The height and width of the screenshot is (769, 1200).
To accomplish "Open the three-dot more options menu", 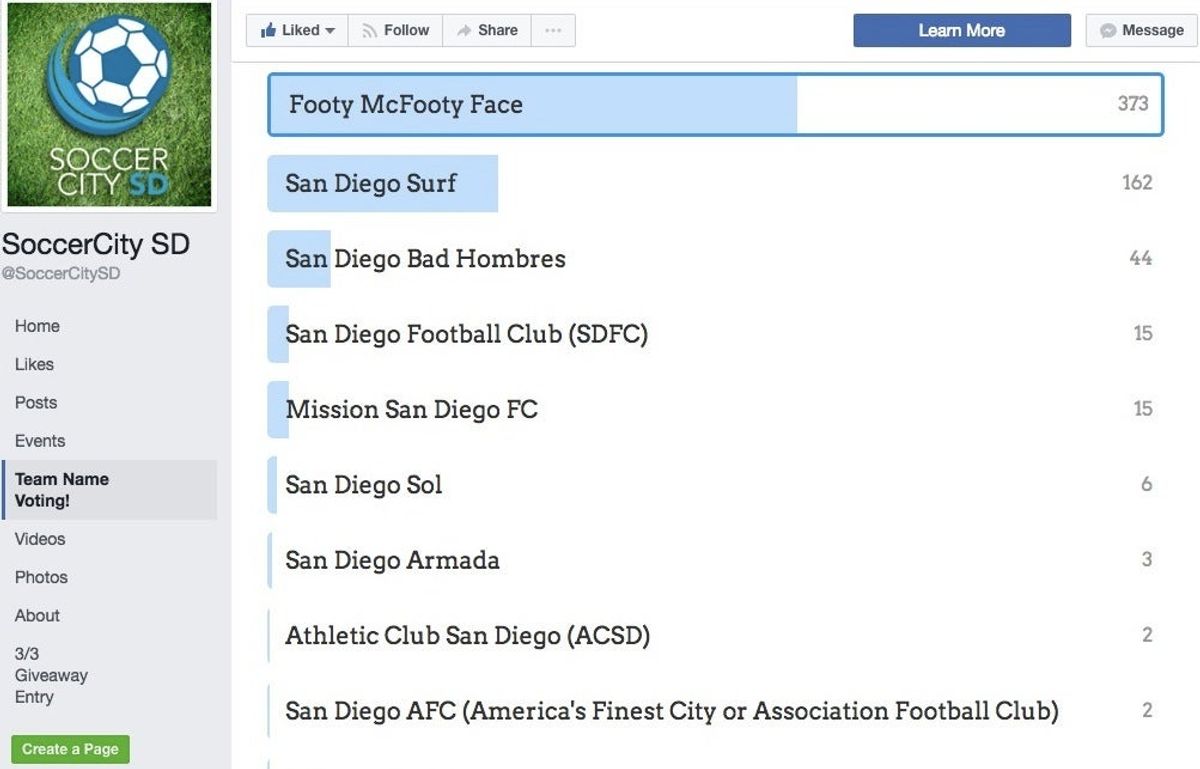I will 553,30.
